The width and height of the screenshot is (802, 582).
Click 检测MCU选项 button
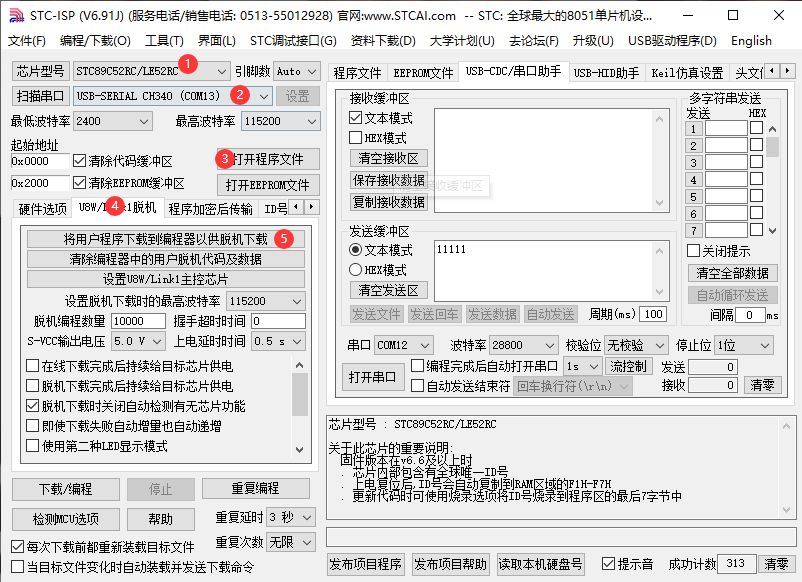pyautogui.click(x=65, y=519)
